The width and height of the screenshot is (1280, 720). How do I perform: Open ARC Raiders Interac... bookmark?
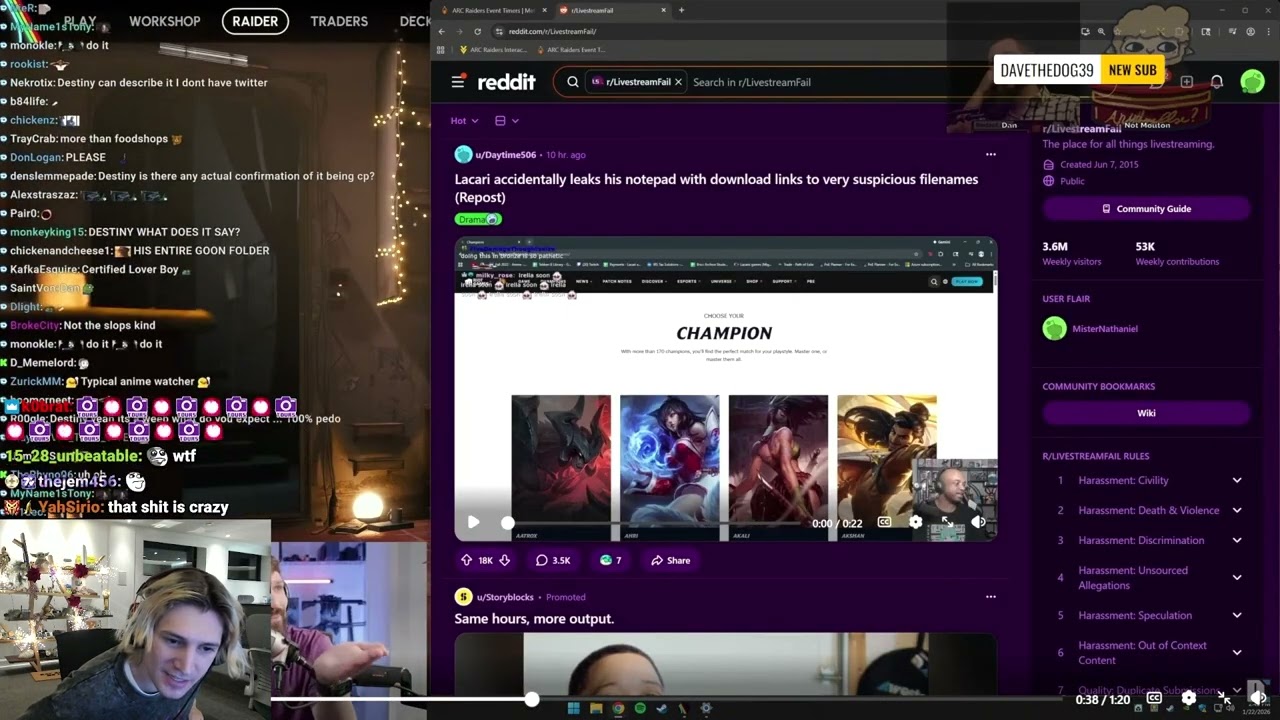point(493,49)
